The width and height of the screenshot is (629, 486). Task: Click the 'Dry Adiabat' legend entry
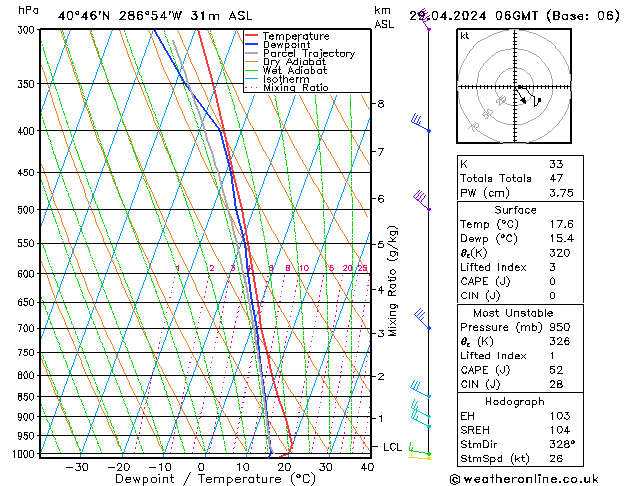[286, 62]
